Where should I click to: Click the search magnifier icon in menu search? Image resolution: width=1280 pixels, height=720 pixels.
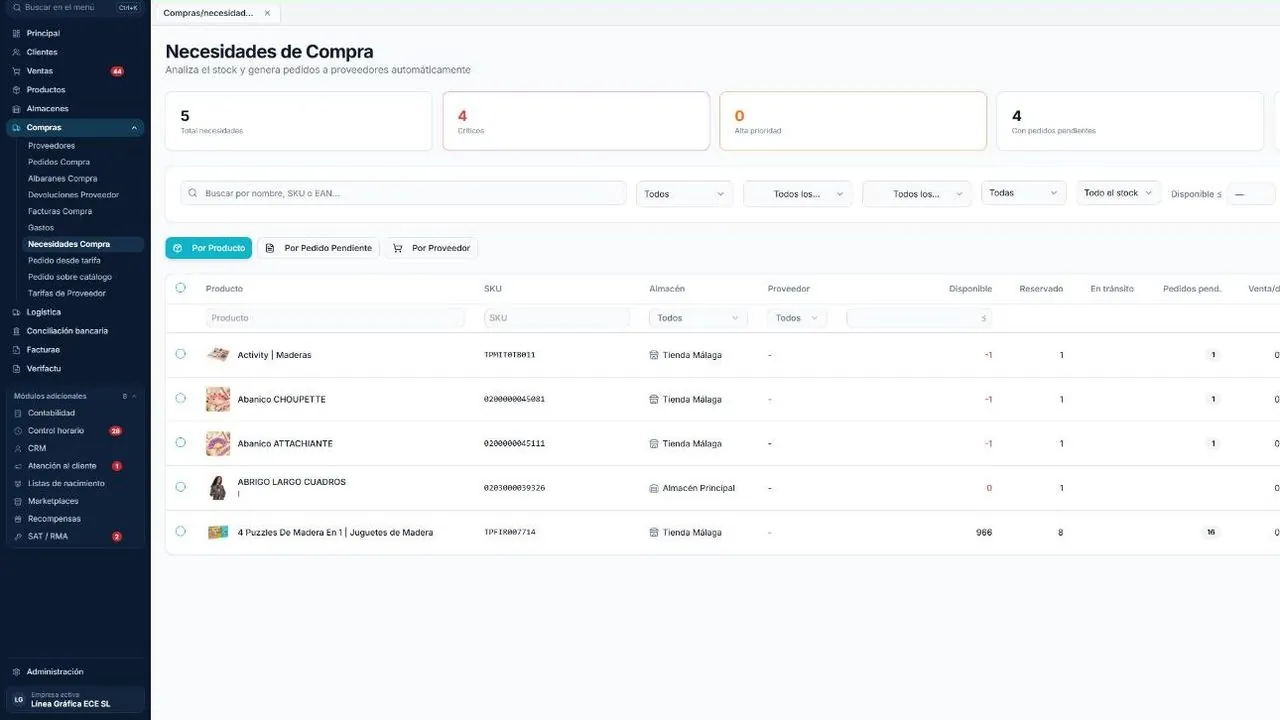[x=16, y=7]
